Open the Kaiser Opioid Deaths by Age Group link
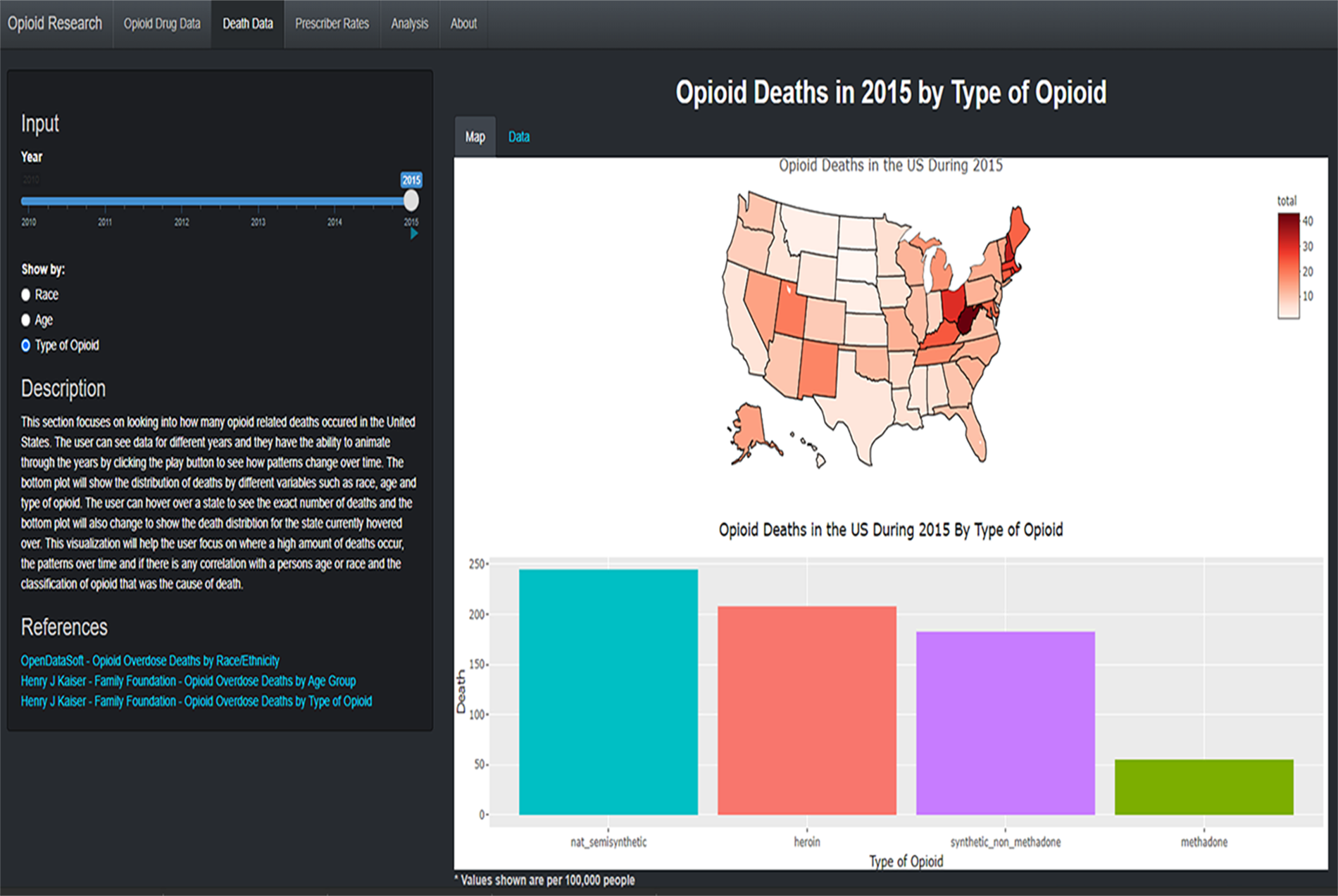The height and width of the screenshot is (896, 1338). pyautogui.click(x=188, y=681)
